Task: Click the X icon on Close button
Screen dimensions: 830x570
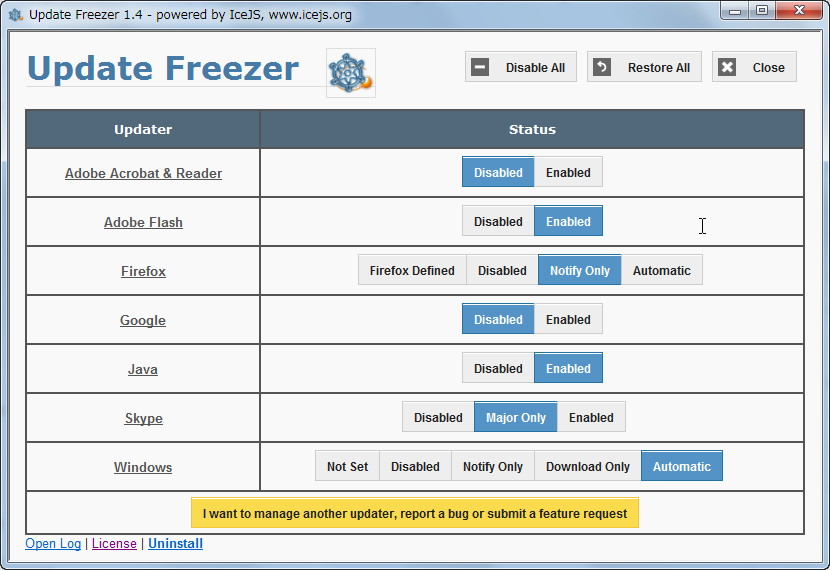Action: 727,67
